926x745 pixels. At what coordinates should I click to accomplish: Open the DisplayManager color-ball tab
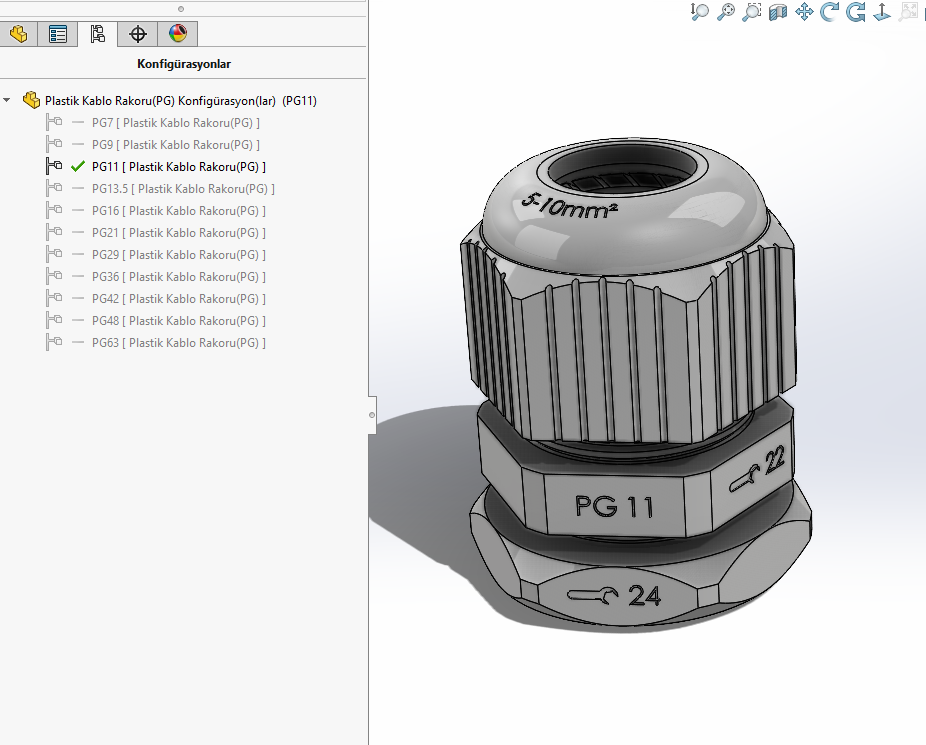[x=178, y=34]
